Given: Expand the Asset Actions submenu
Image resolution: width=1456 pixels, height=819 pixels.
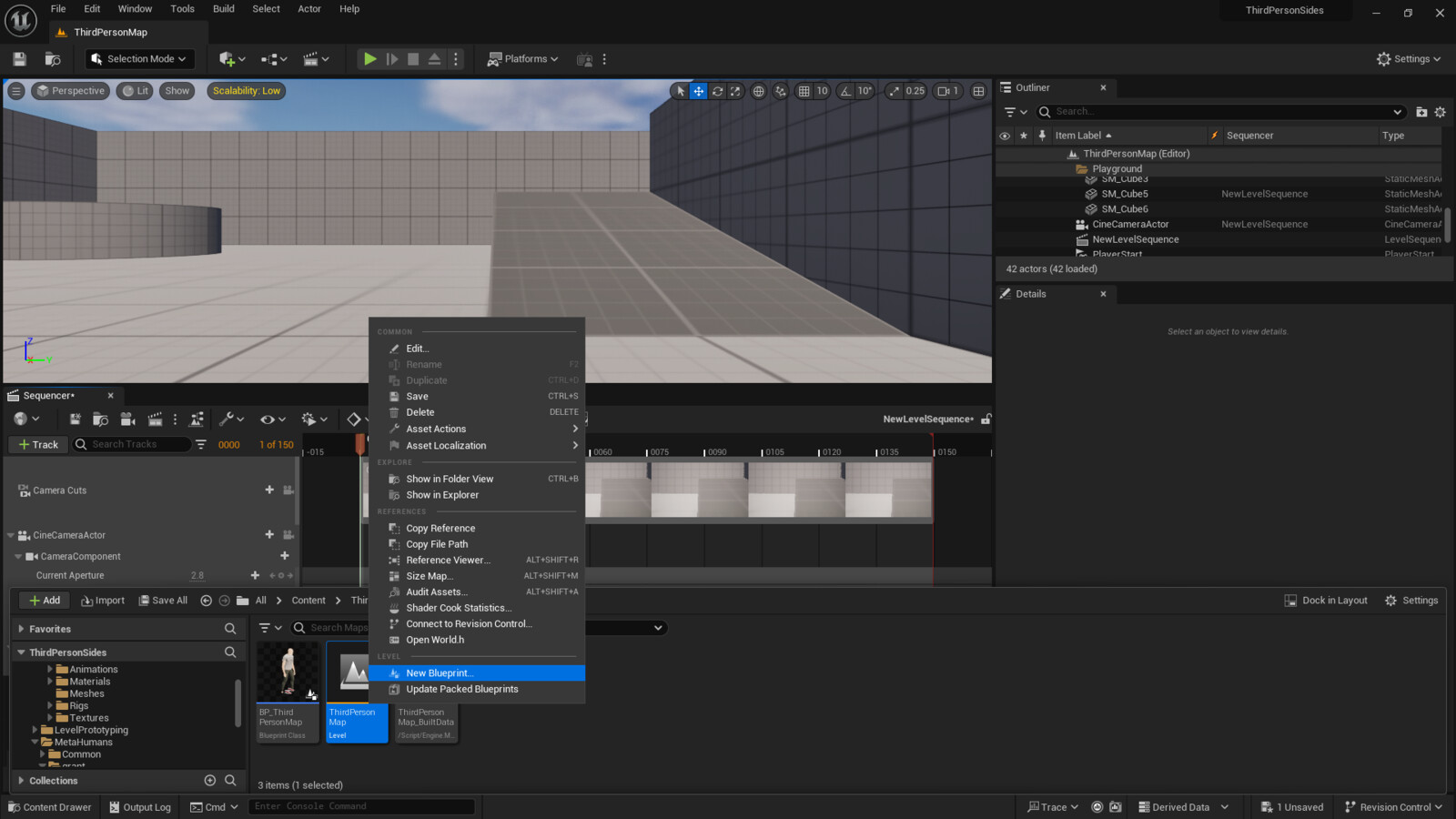Looking at the screenshot, I should (477, 430).
